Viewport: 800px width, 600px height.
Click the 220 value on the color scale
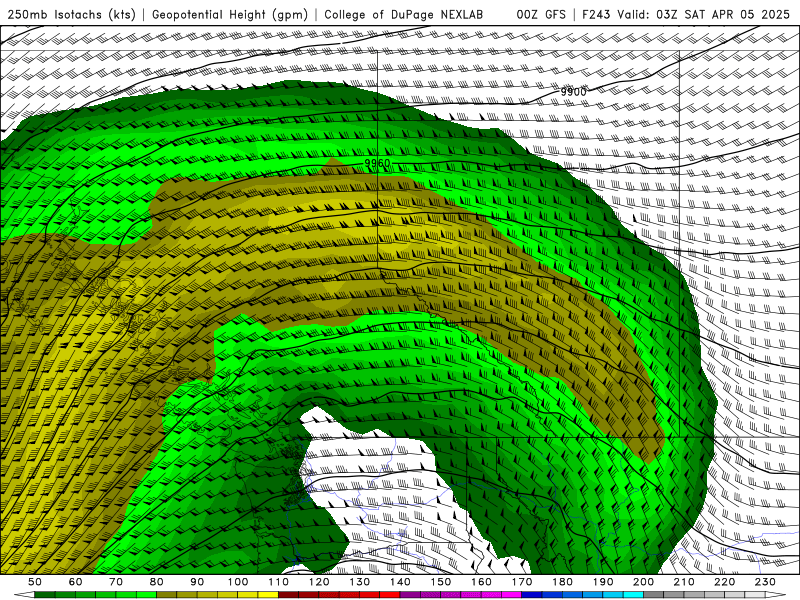pos(725,582)
